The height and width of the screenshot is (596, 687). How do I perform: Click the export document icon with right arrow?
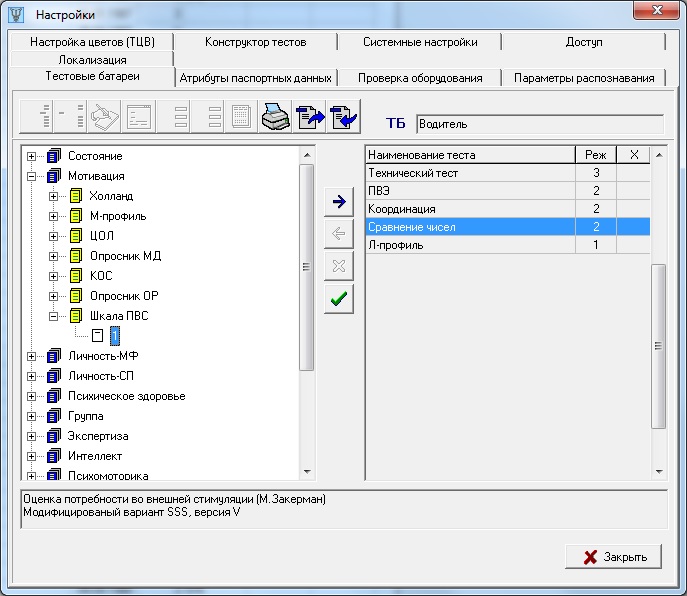[309, 117]
